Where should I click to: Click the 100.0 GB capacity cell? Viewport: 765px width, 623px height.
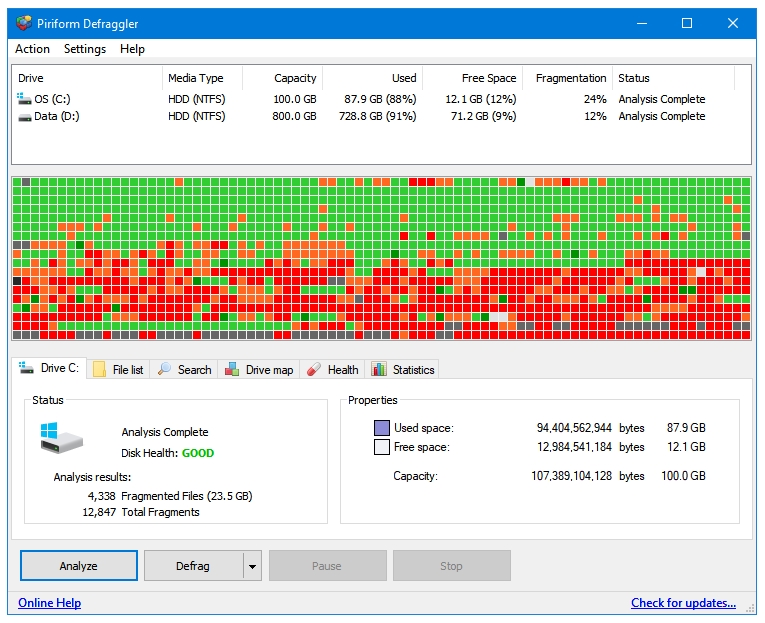click(x=295, y=99)
